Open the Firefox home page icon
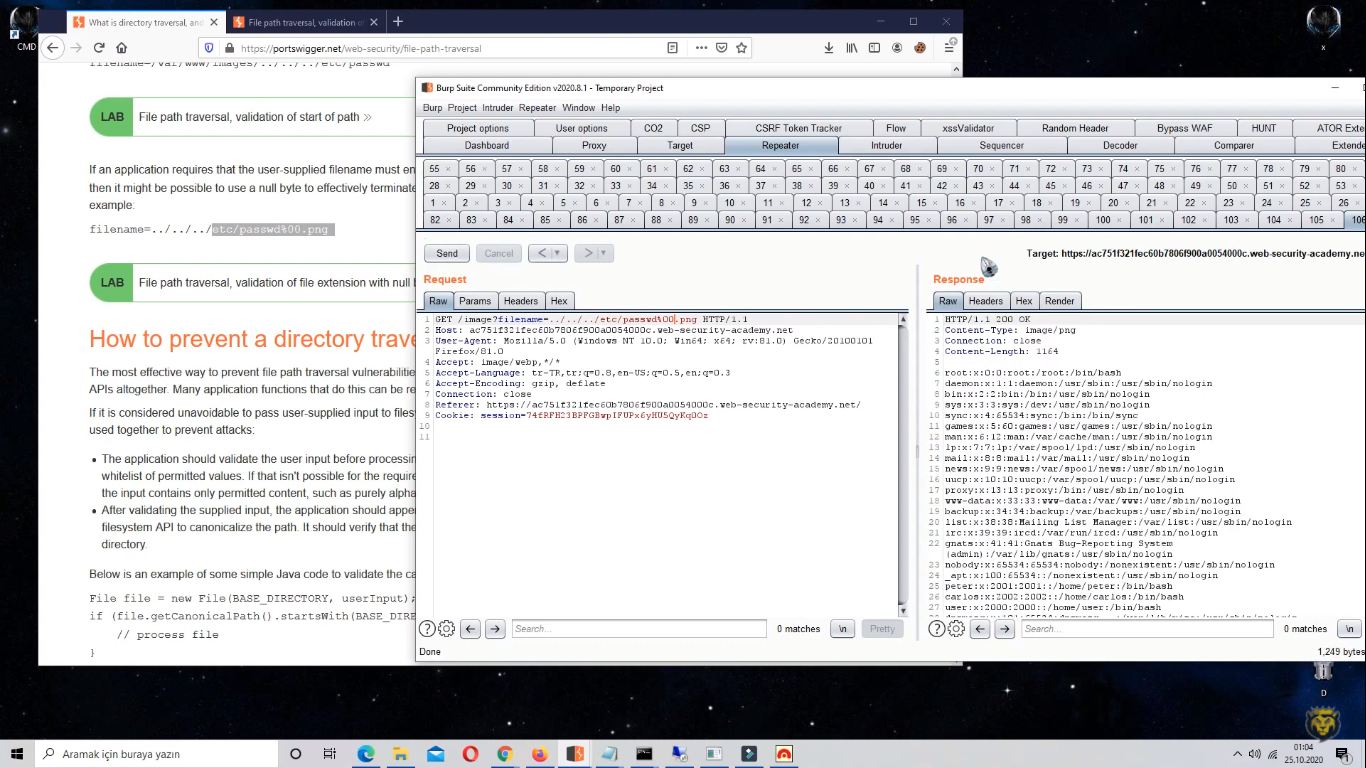The width and height of the screenshot is (1366, 768). point(122,47)
